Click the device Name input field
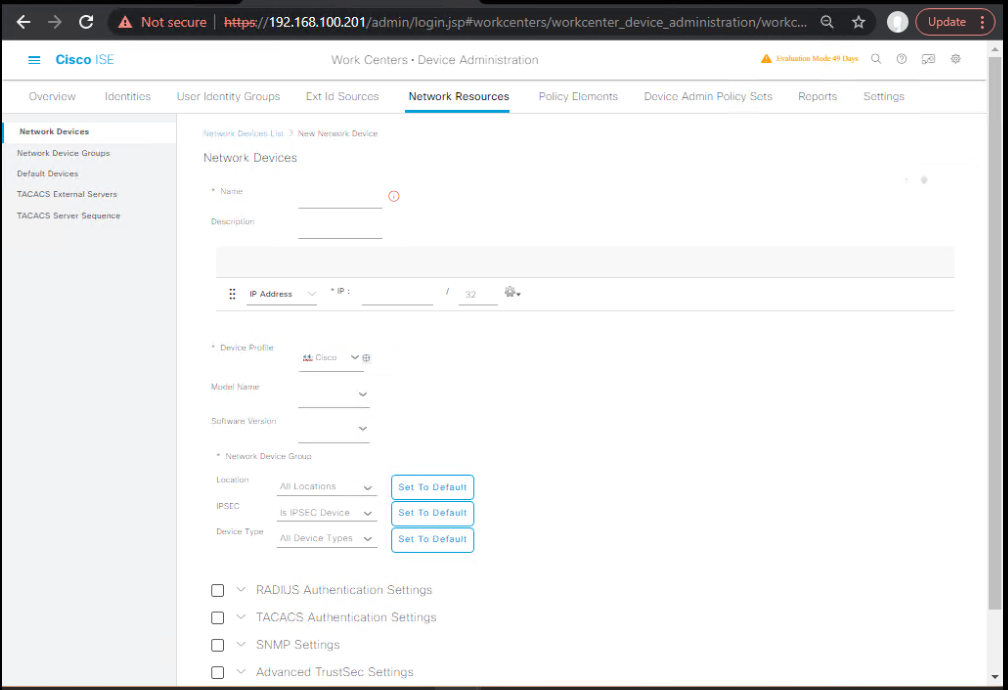Viewport: 1008px width, 690px height. (340, 198)
